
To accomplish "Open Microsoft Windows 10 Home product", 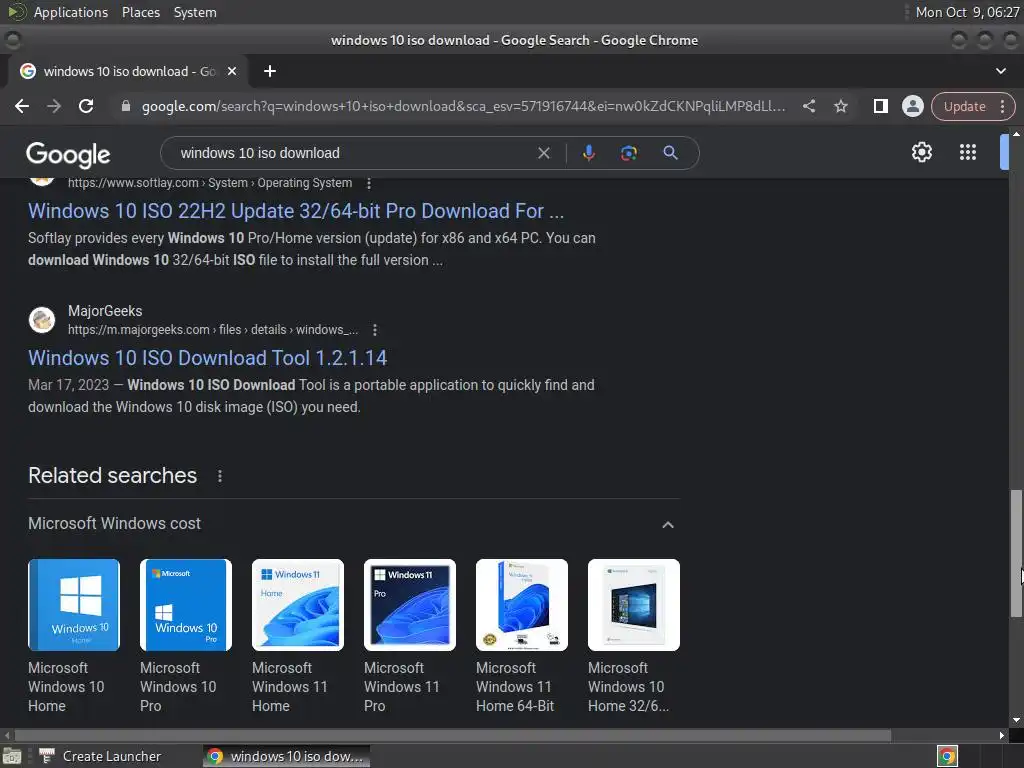I will (x=74, y=637).
